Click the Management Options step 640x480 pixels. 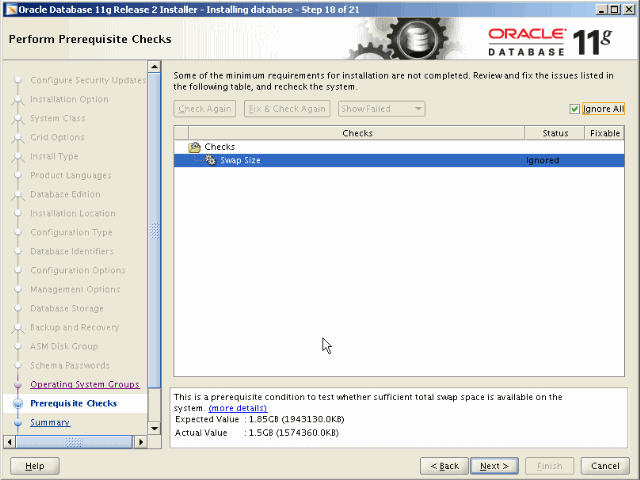(75, 289)
